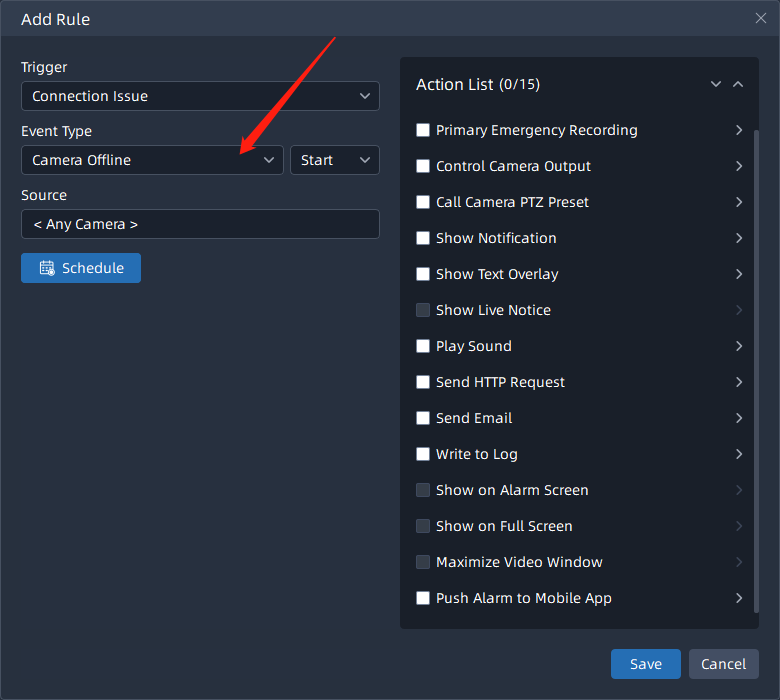The width and height of the screenshot is (780, 700).
Task: Click the Source Any Camera field
Action: pyautogui.click(x=200, y=224)
